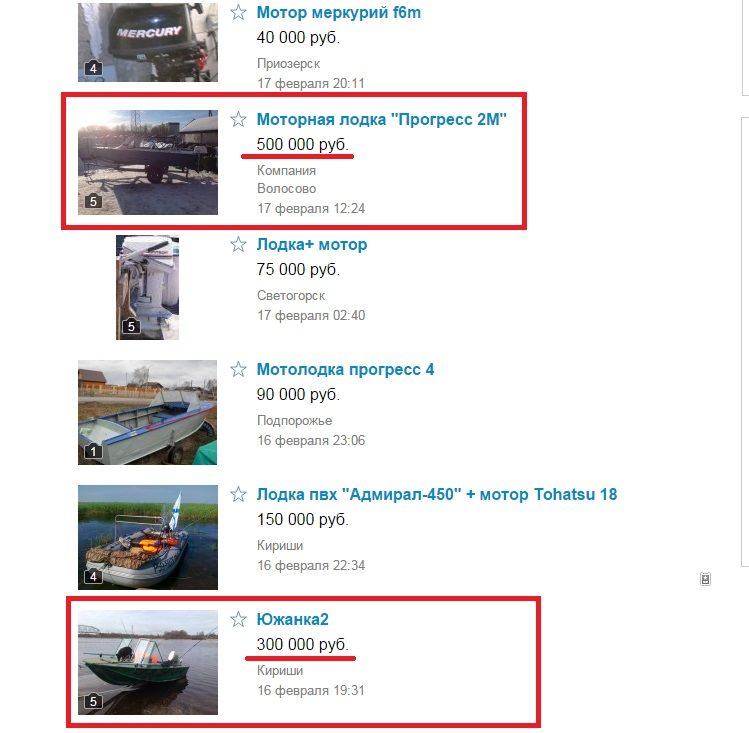Click the small icon at right edge
This screenshot has width=749, height=733.
pyautogui.click(x=705, y=579)
